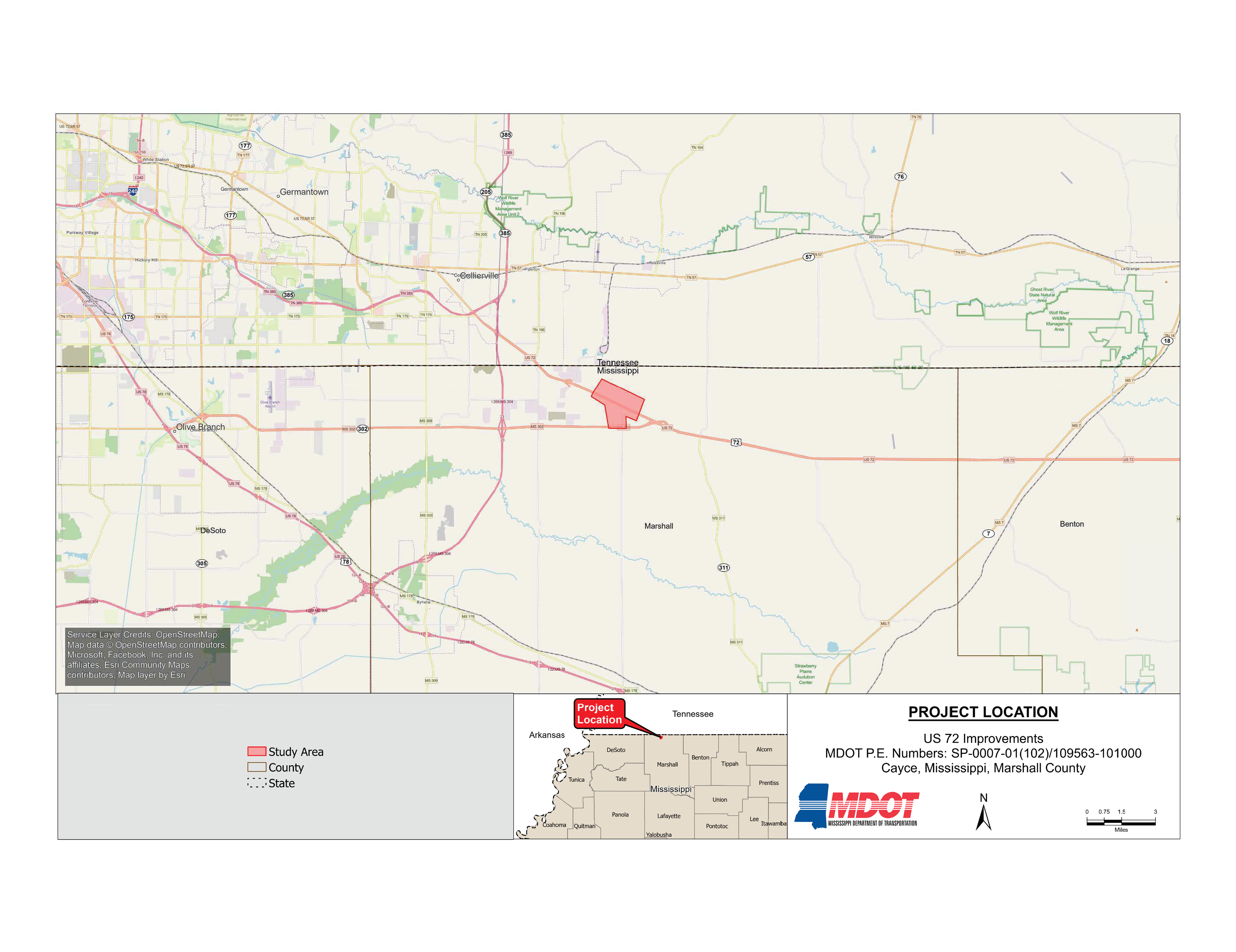Click the Olive Branch city label
The width and height of the screenshot is (1236, 952).
[x=200, y=426]
